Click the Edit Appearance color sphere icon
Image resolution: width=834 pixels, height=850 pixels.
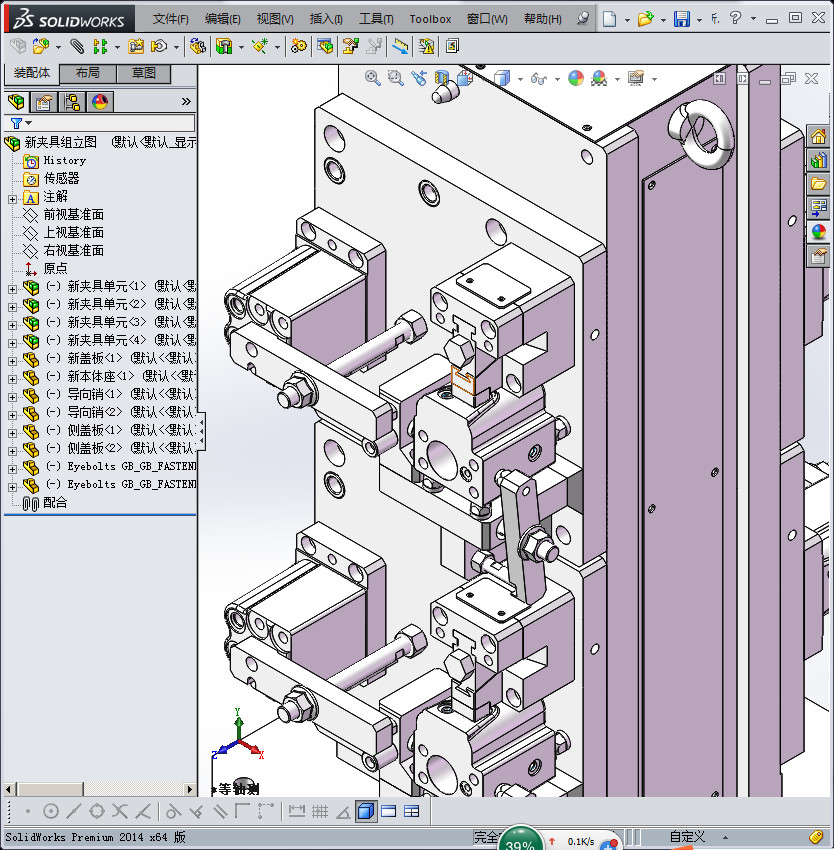tap(576, 79)
